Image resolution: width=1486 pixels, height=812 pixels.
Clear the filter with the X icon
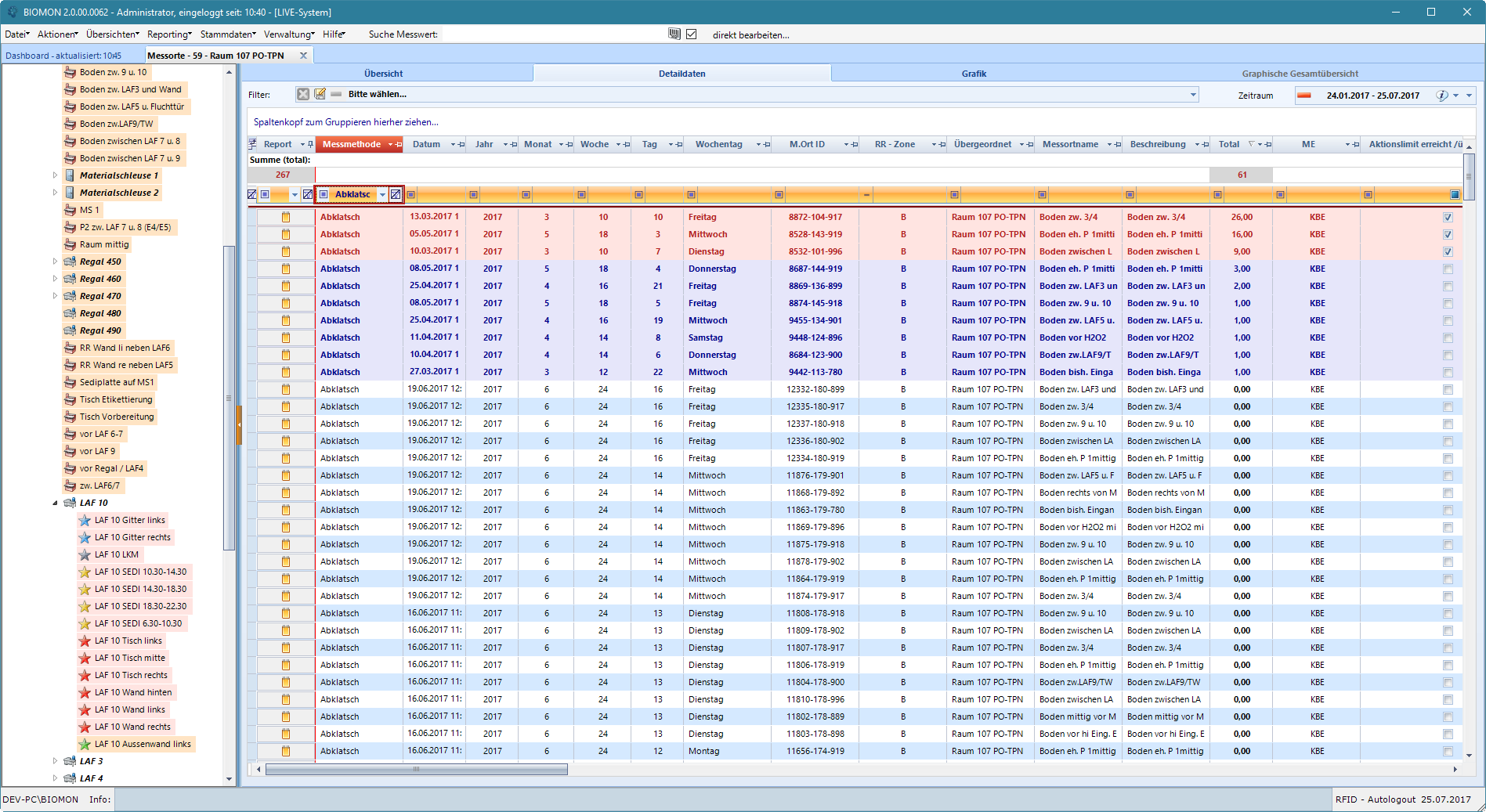point(303,94)
